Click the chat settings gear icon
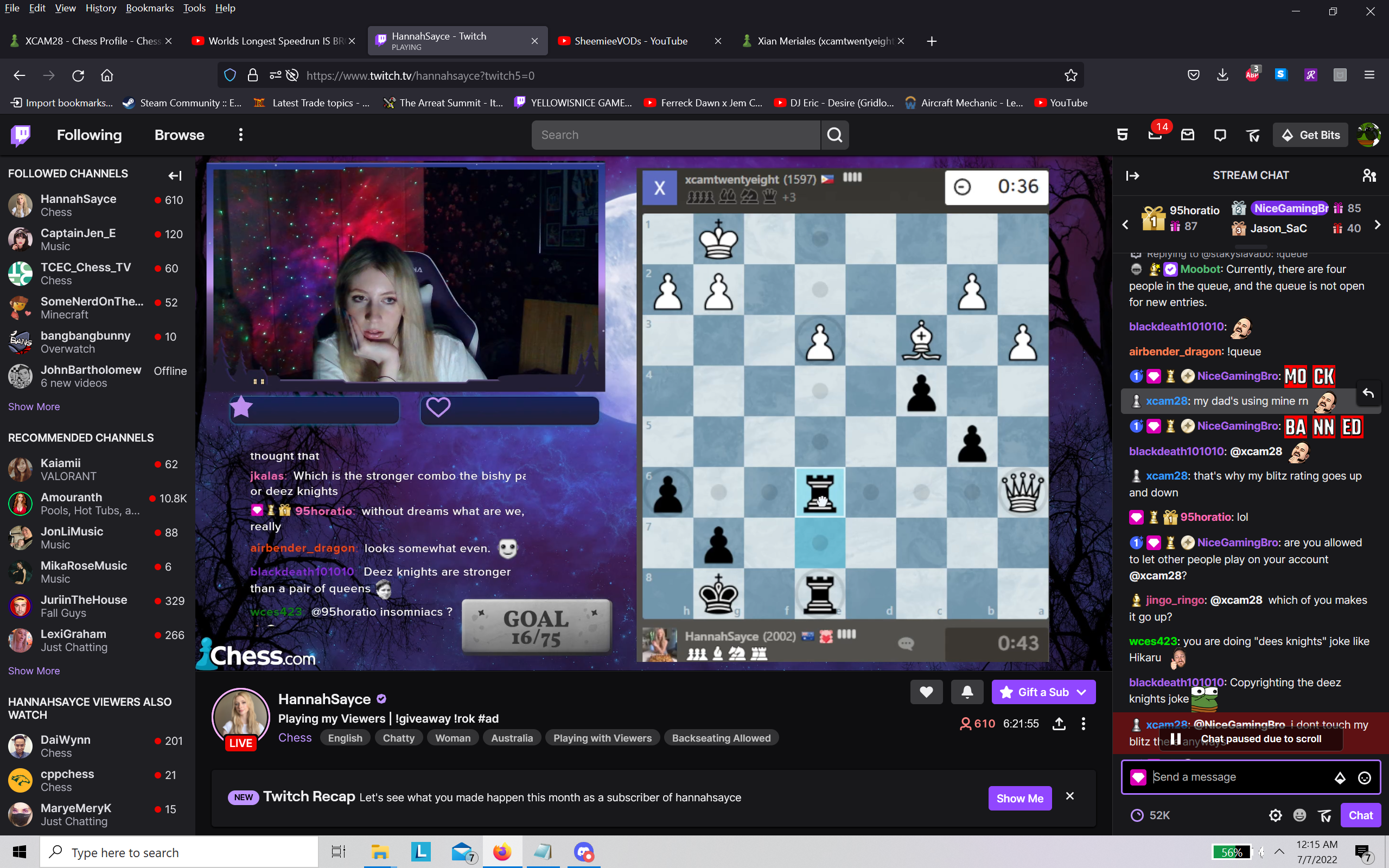The height and width of the screenshot is (868, 1389). pos(1275,815)
